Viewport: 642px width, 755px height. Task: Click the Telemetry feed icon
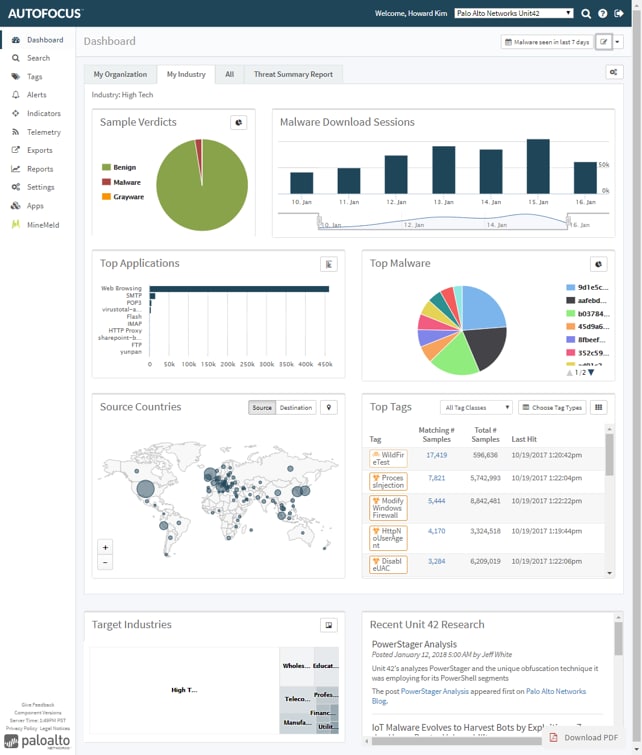click(x=16, y=132)
